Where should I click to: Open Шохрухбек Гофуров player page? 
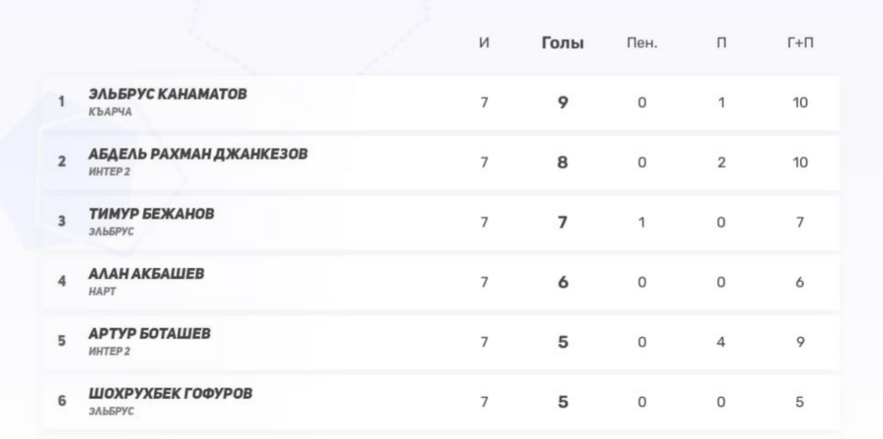(170, 393)
